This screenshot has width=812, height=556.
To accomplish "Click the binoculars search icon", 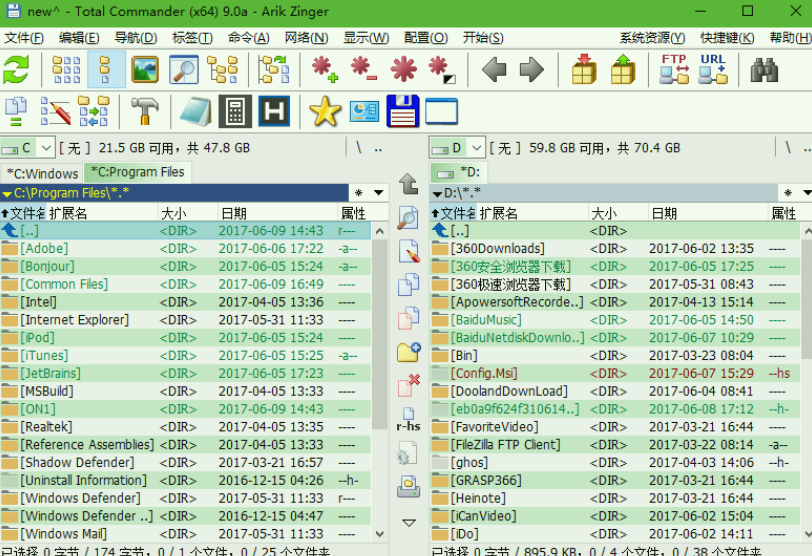I will coord(765,70).
